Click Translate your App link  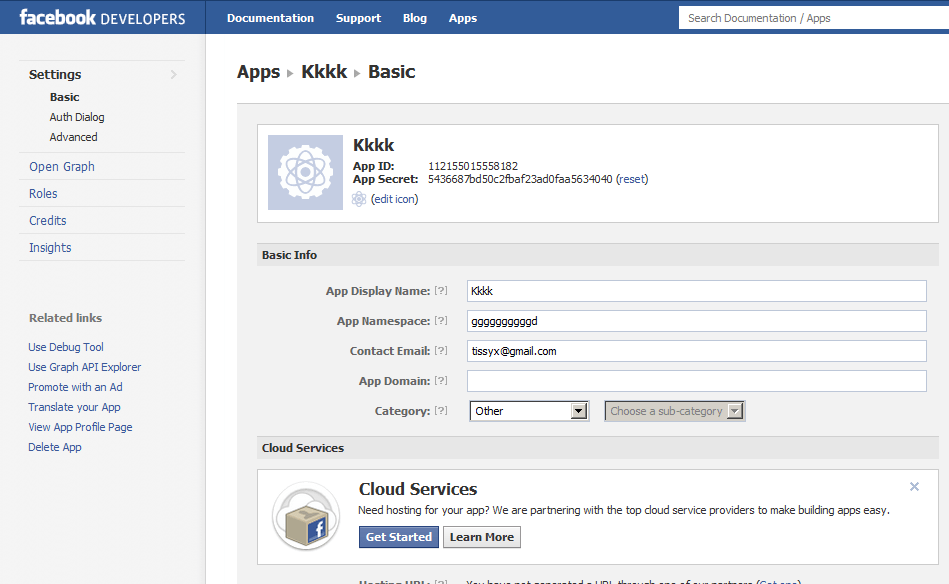click(74, 407)
